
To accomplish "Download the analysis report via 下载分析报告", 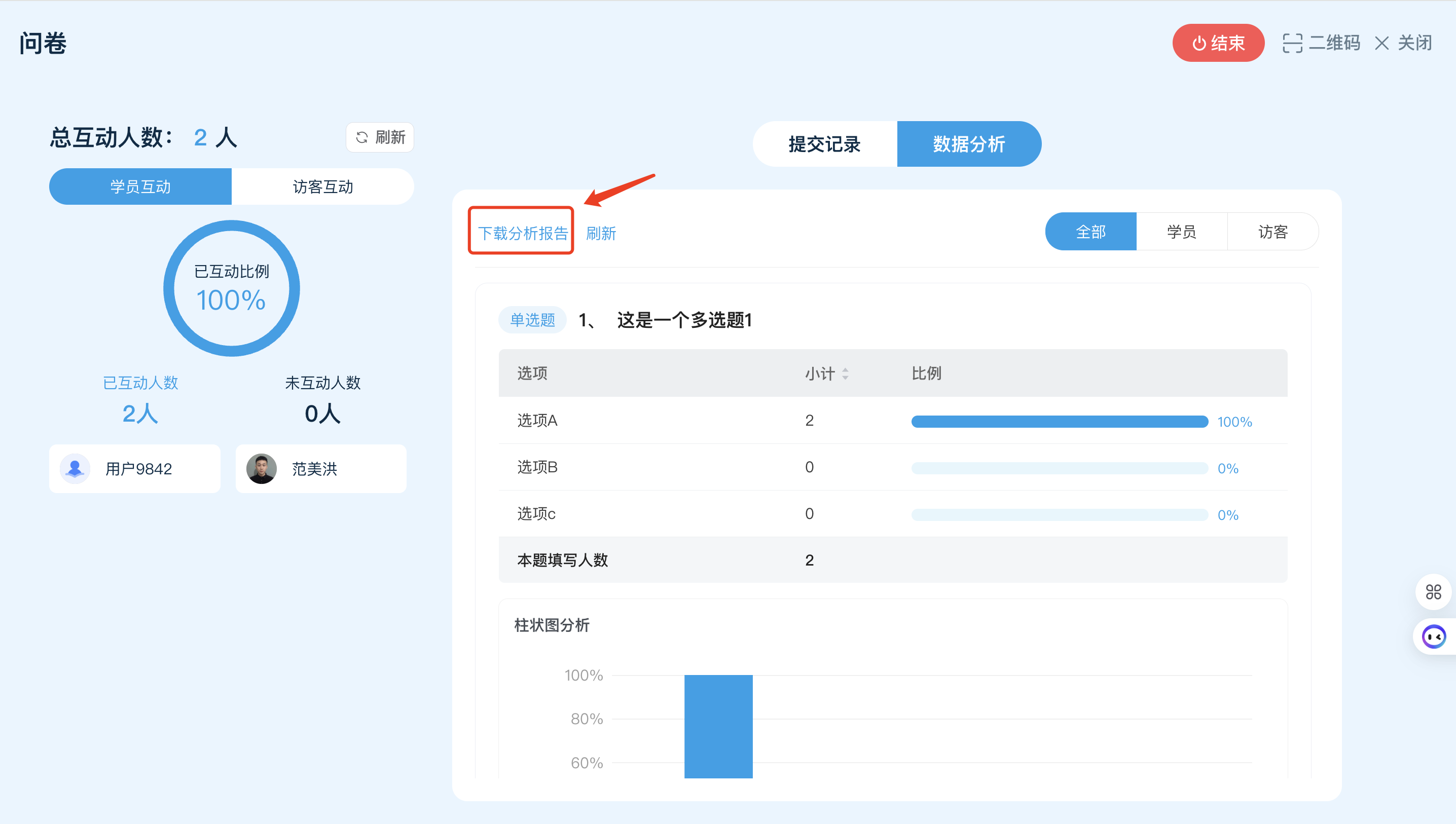I will coord(523,233).
